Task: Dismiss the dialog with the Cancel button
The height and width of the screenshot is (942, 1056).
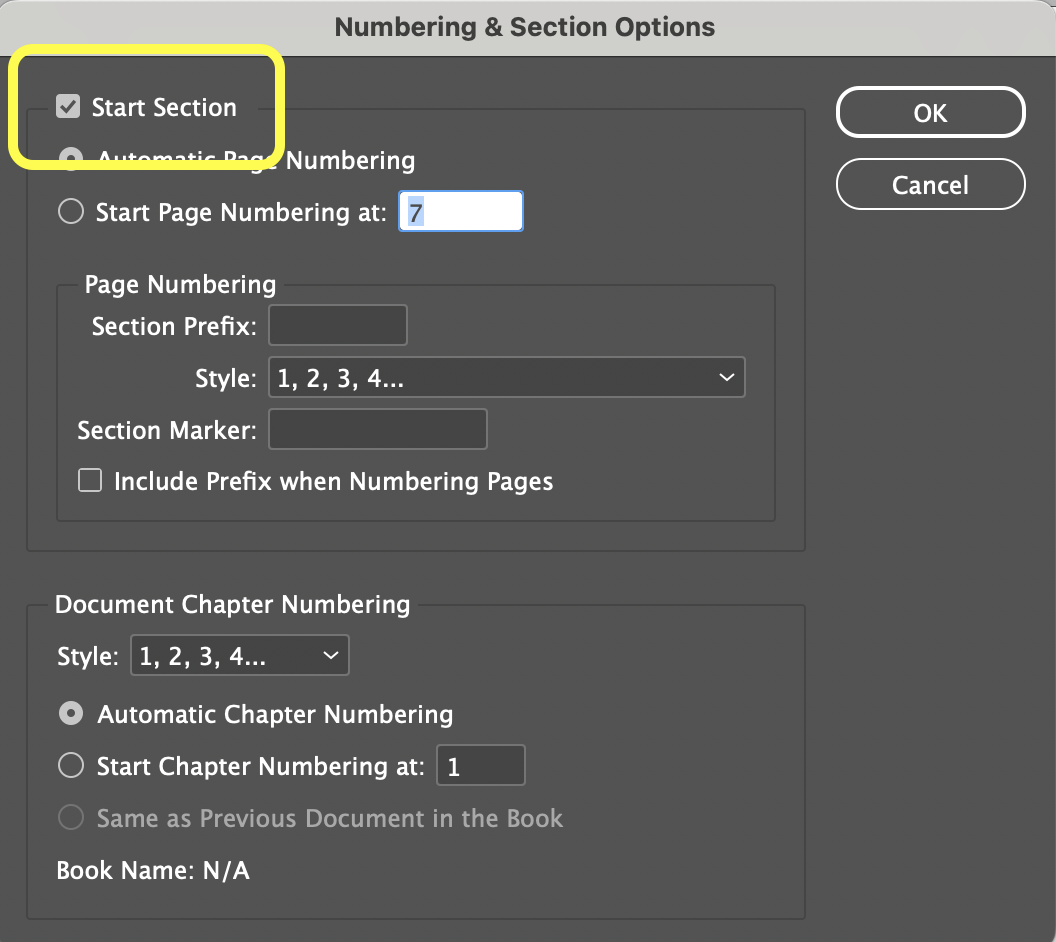Action: 930,185
